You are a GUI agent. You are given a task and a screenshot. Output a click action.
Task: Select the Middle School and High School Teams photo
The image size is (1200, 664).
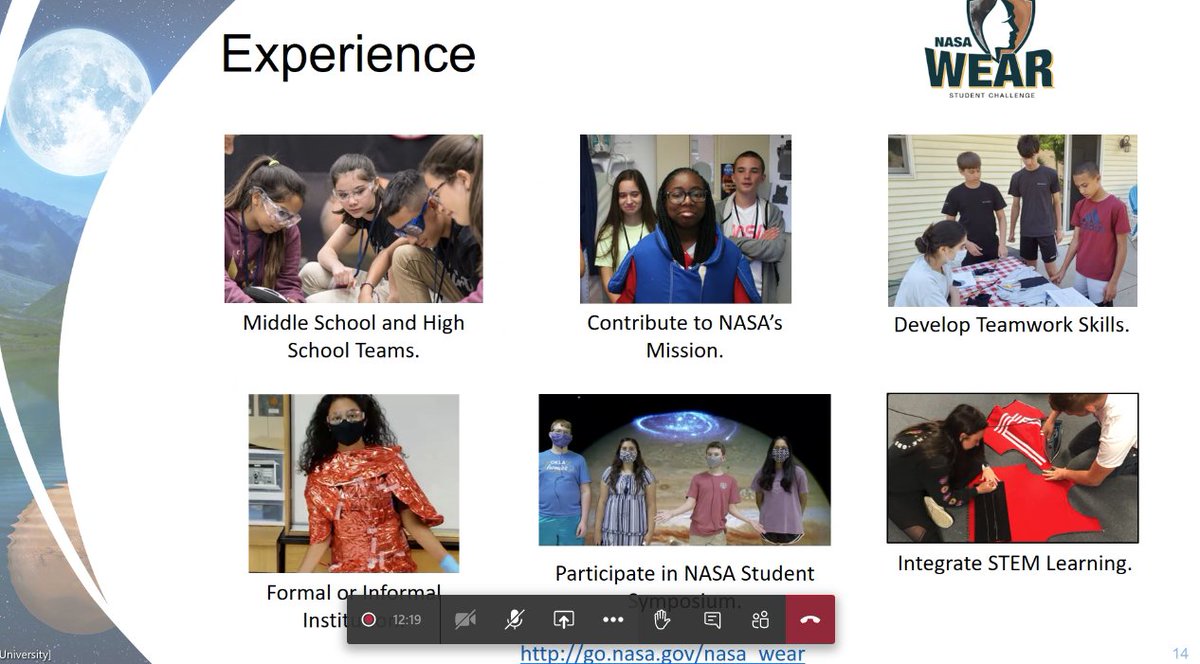coord(353,219)
